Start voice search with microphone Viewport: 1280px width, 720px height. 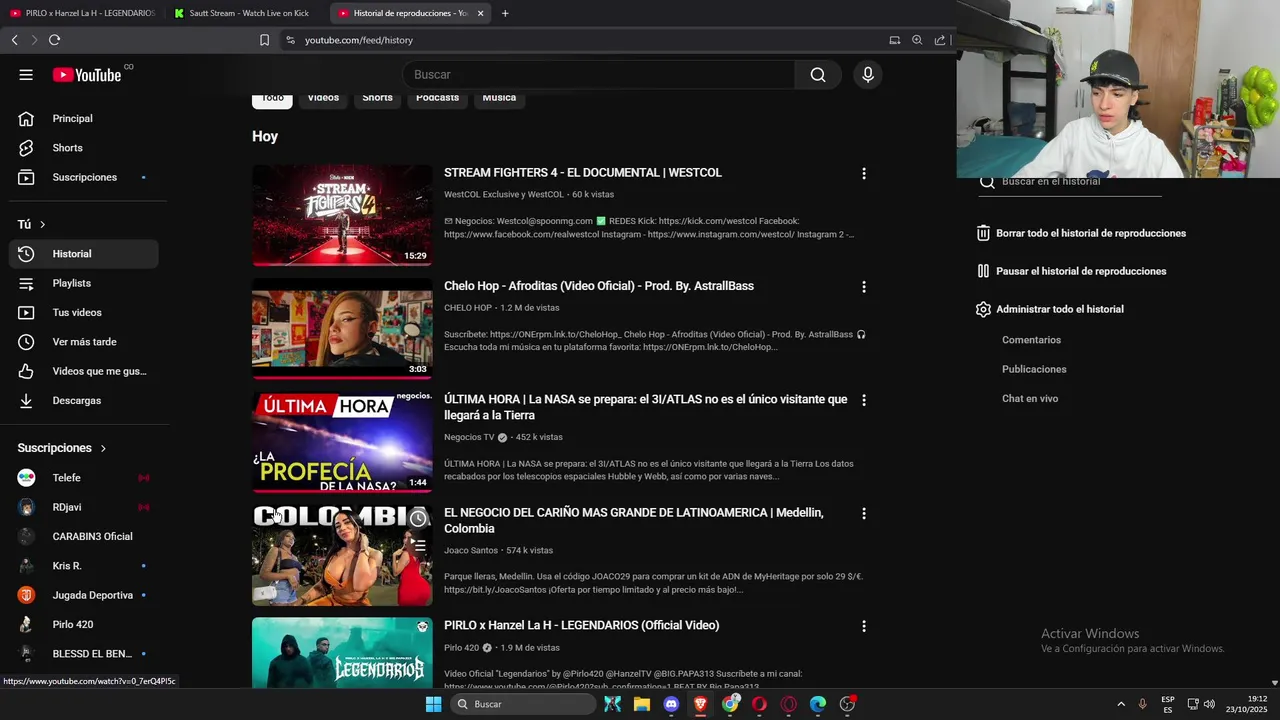click(867, 75)
